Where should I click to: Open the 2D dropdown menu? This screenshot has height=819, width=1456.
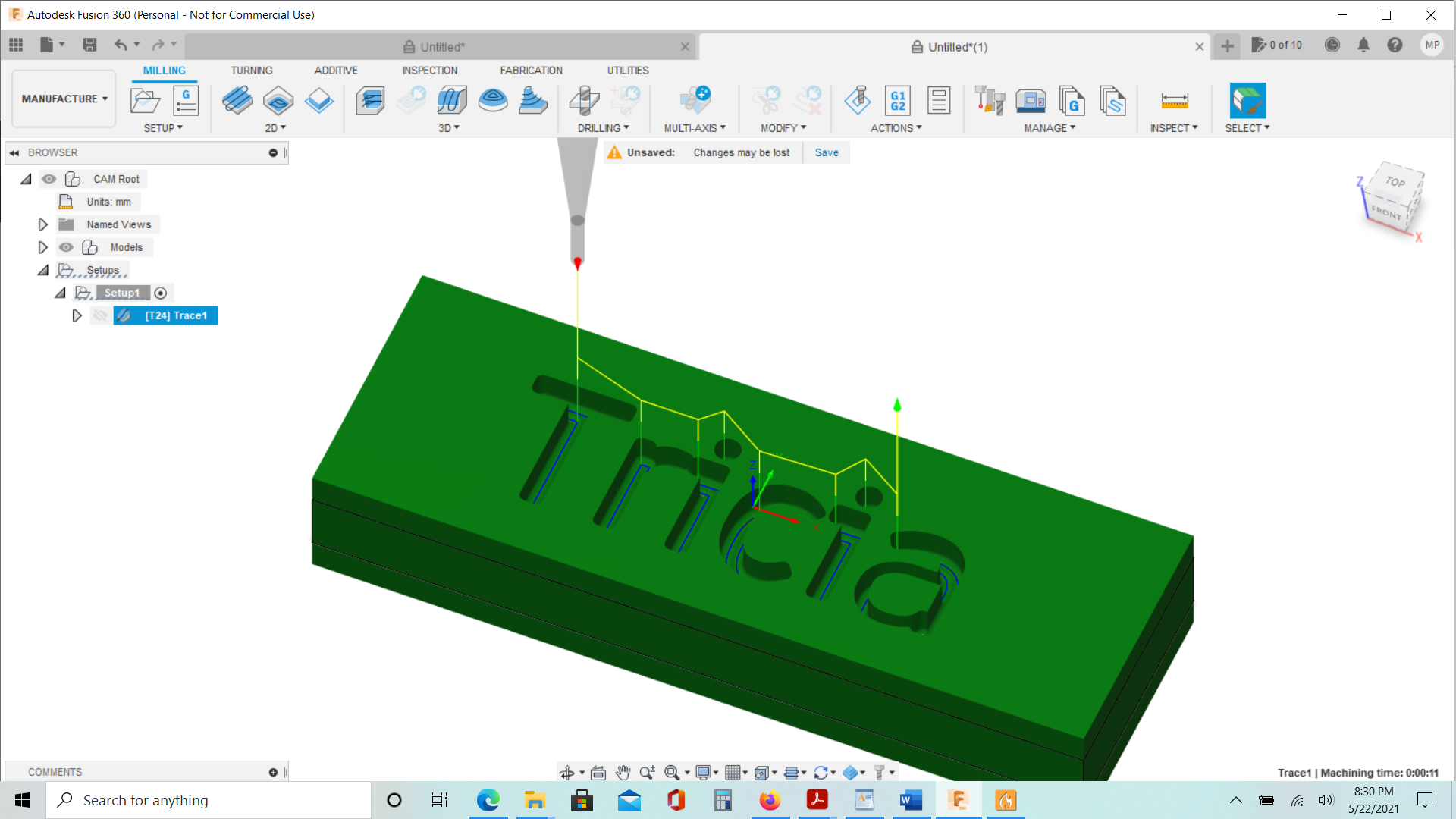coord(275,128)
